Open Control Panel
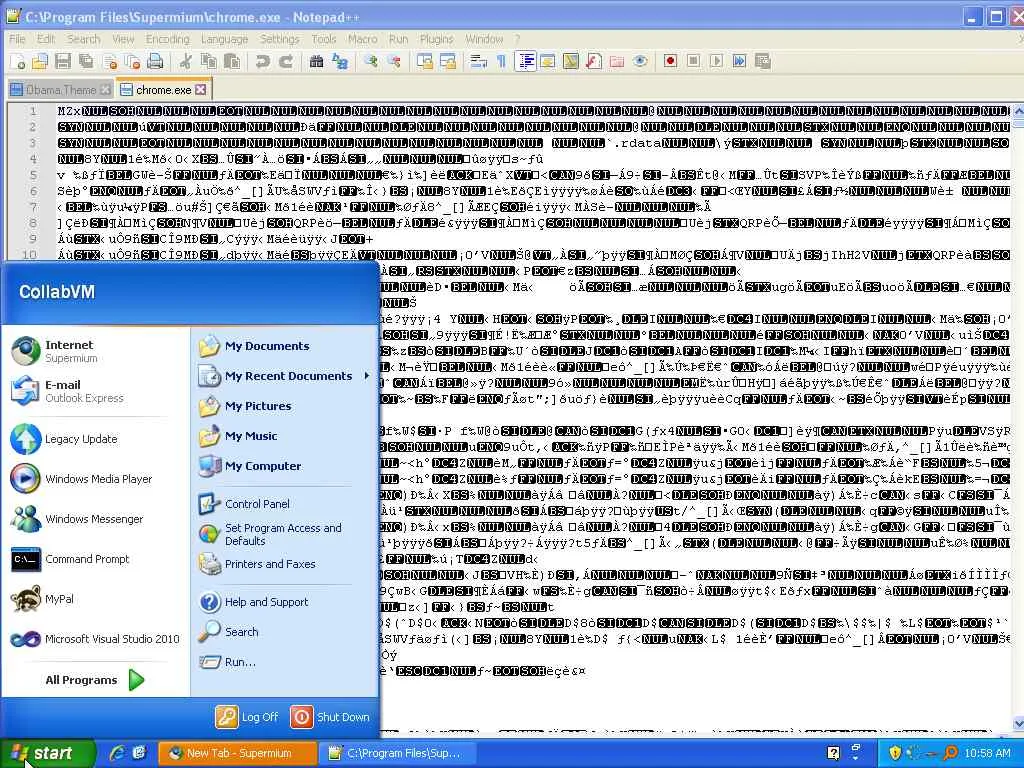The image size is (1024, 768). tap(284, 504)
